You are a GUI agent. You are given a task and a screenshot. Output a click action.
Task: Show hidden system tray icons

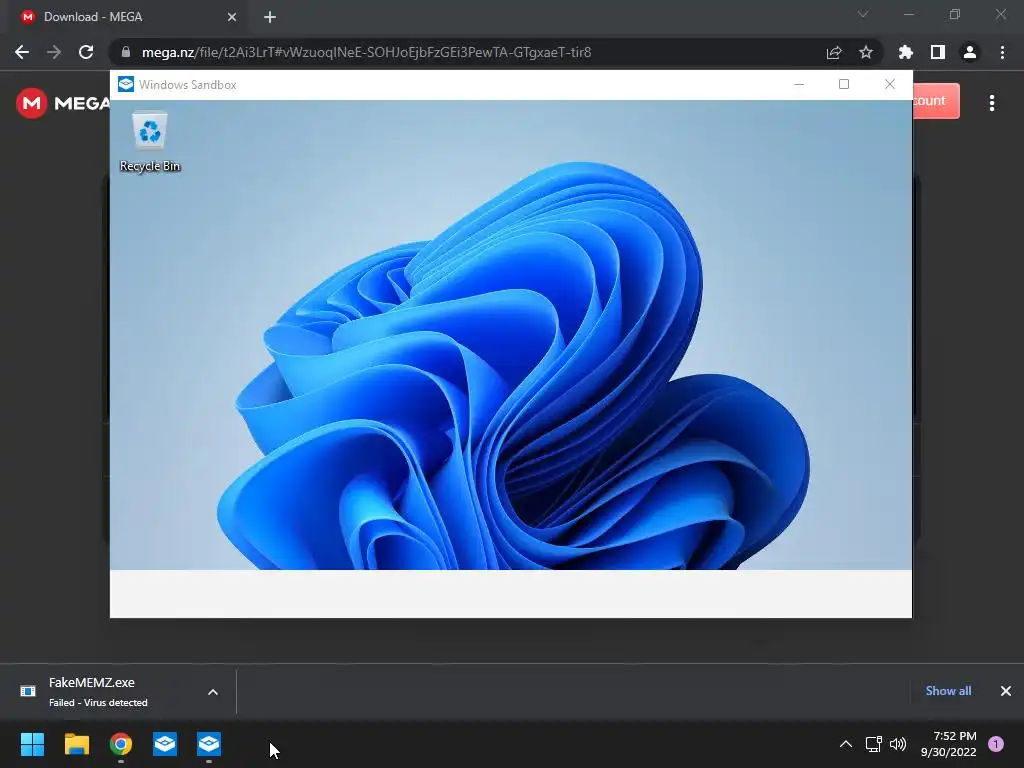(846, 744)
